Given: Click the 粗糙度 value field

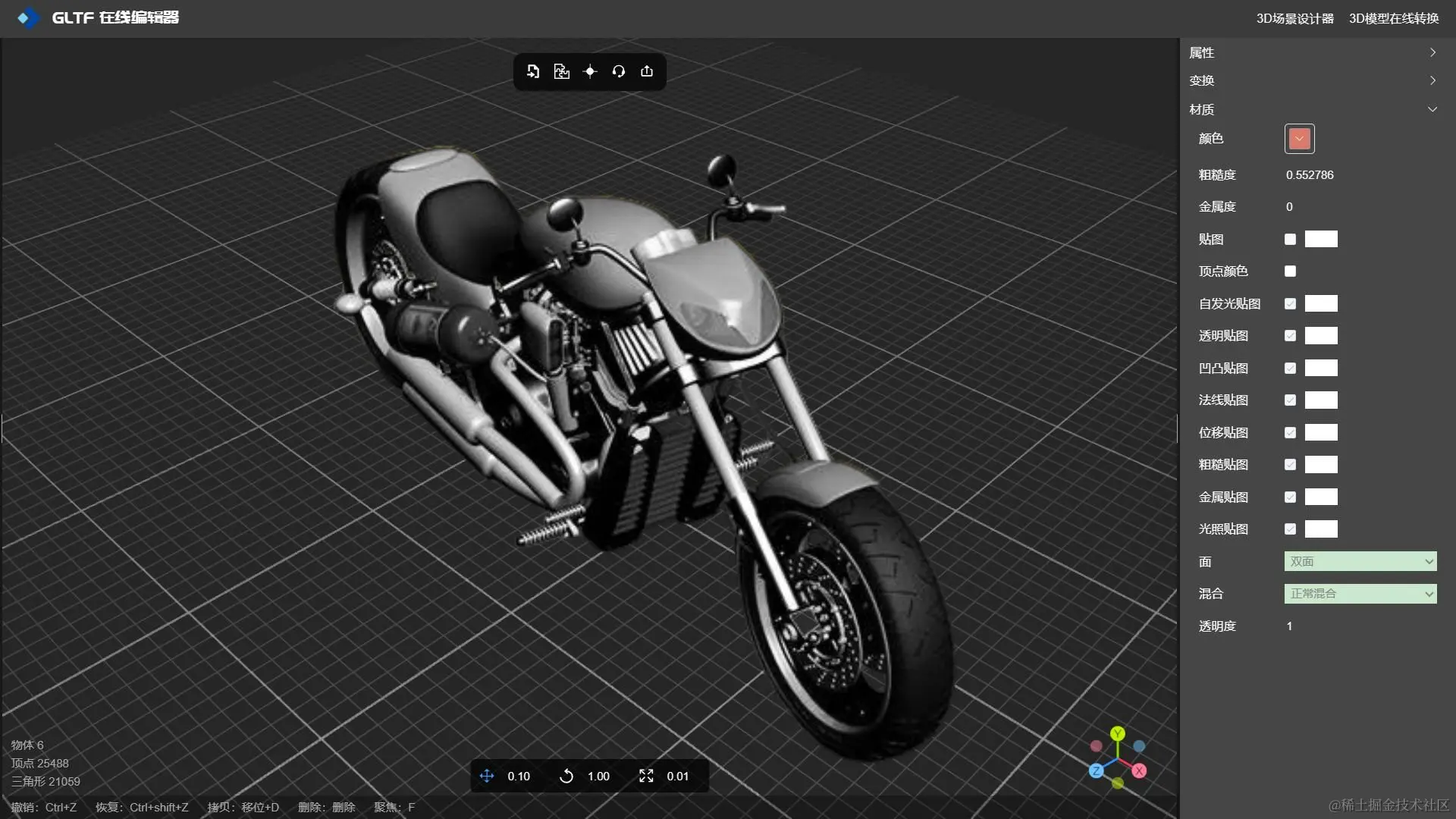Looking at the screenshot, I should pyautogui.click(x=1310, y=175).
